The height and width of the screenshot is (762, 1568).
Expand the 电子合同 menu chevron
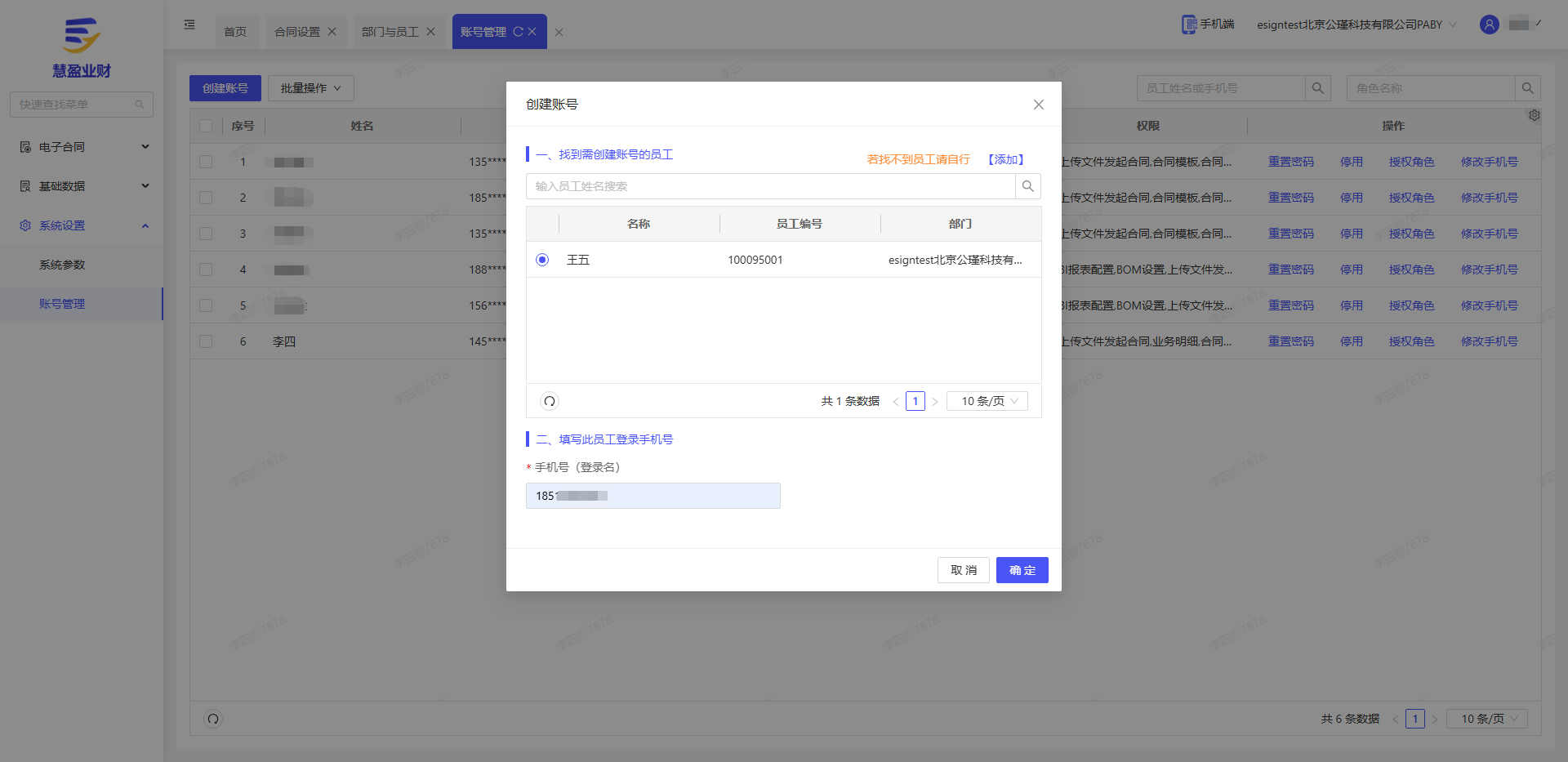tap(145, 147)
